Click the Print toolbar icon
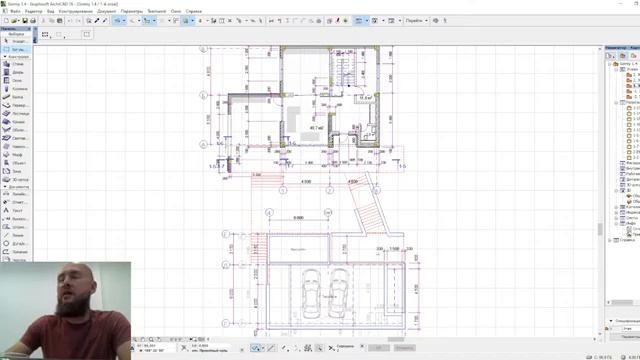640x360 pixels. click(x=33, y=20)
